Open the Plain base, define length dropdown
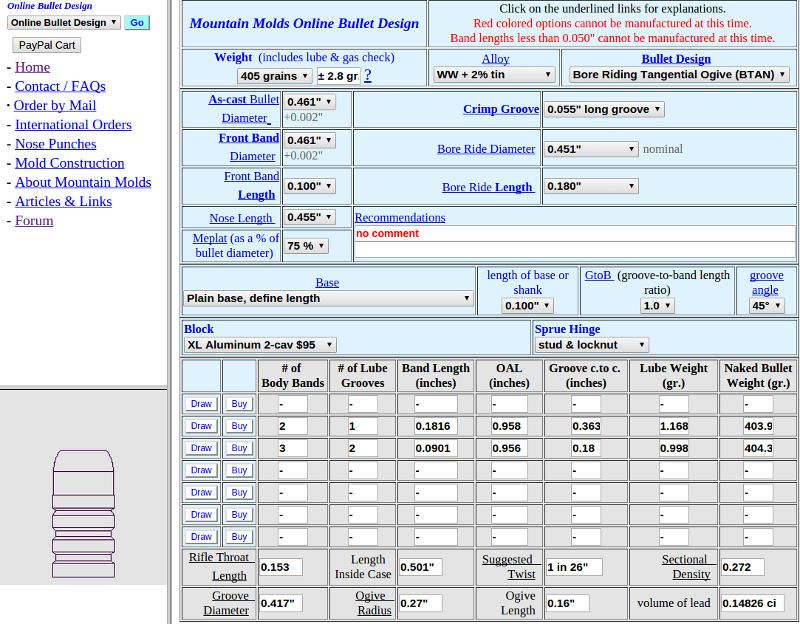Image resolution: width=800 pixels, height=624 pixels. pyautogui.click(x=328, y=298)
